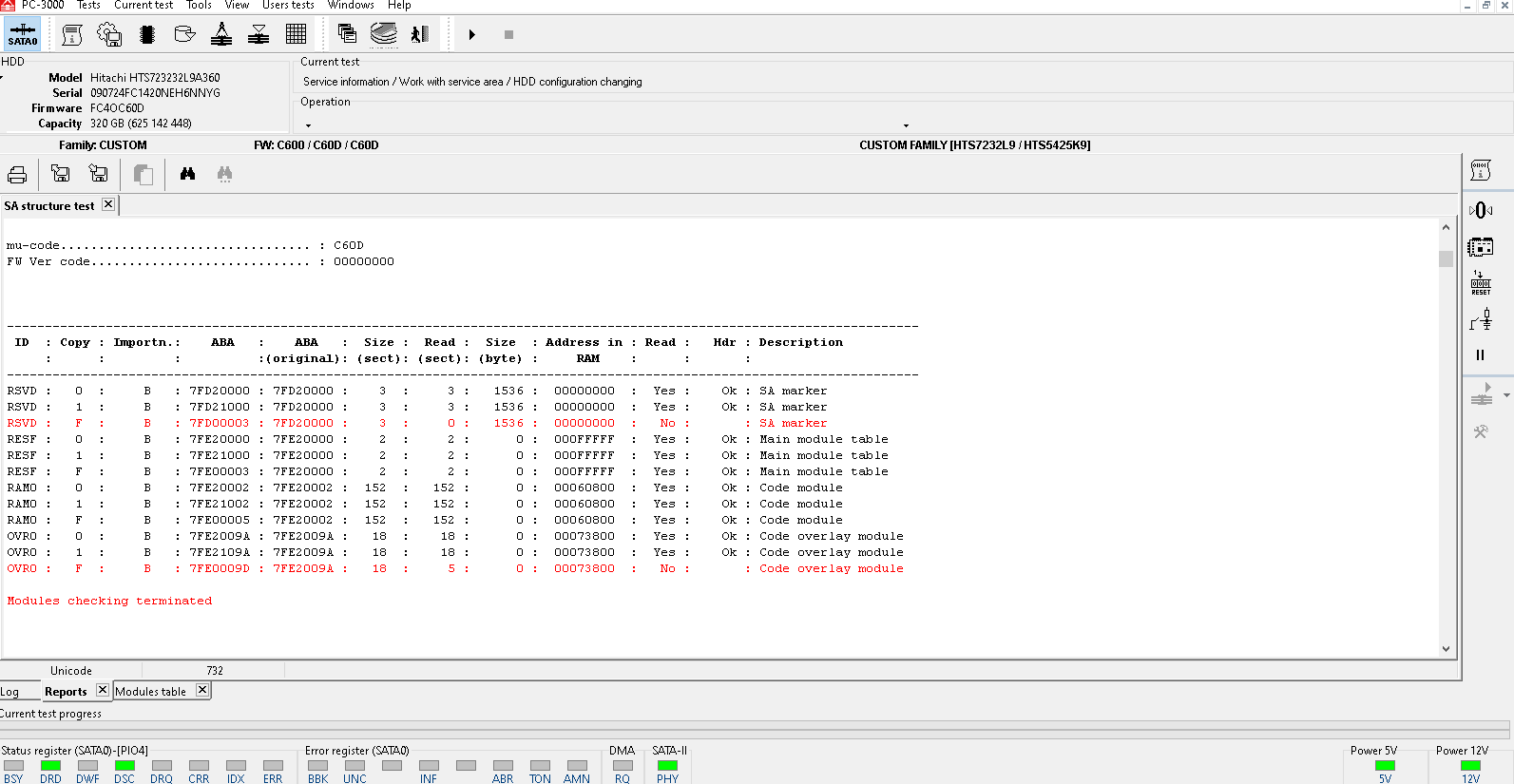Open the sector grid map icon
Viewport: 1514px width, 784px height.
click(296, 34)
